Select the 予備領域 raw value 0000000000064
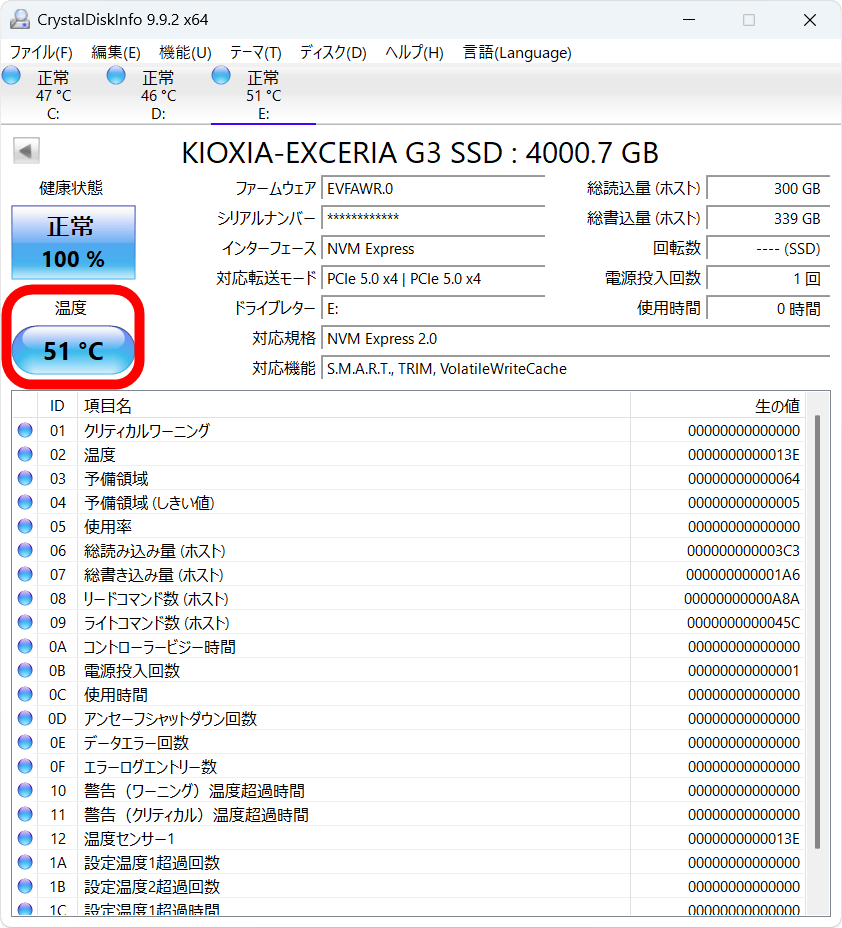Image resolution: width=842 pixels, height=928 pixels. point(743,479)
